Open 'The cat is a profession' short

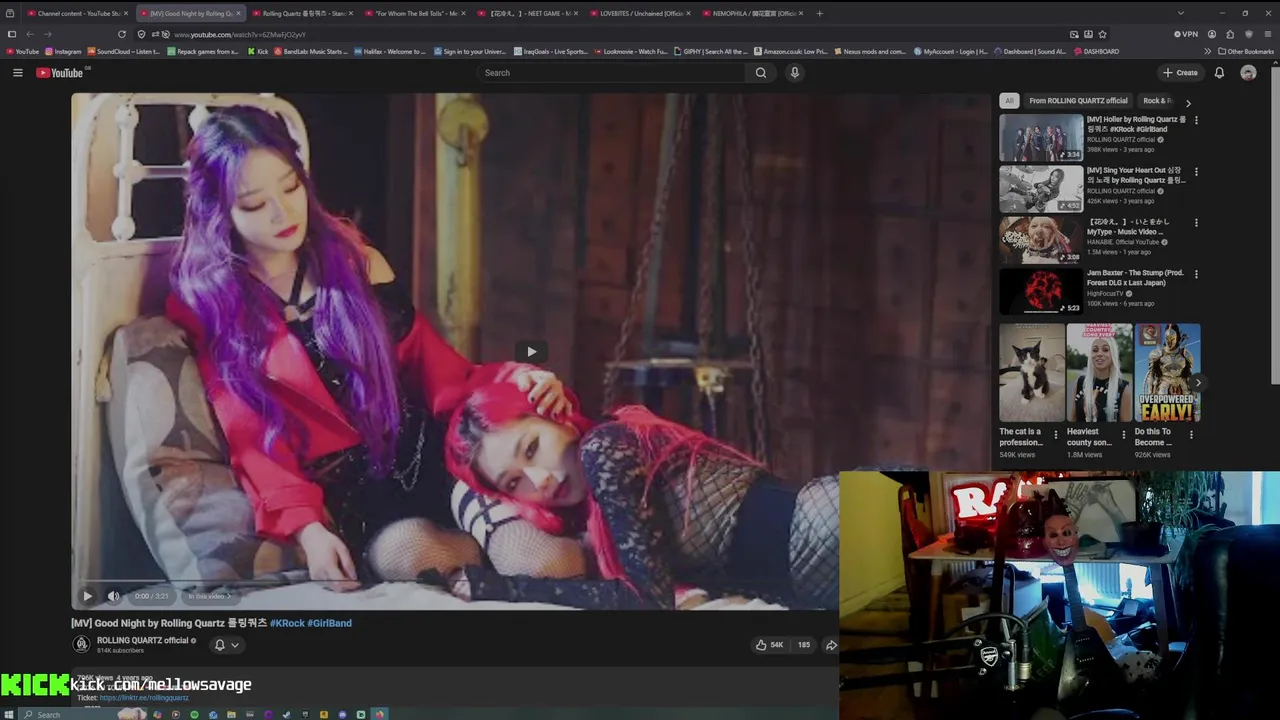pos(1032,372)
